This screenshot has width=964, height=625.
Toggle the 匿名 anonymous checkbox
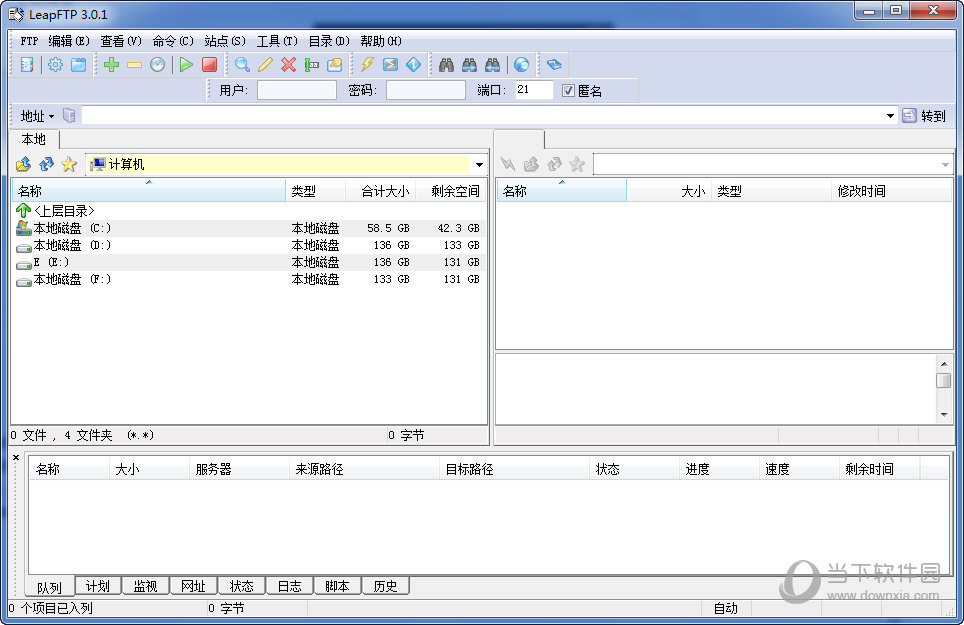[x=568, y=91]
